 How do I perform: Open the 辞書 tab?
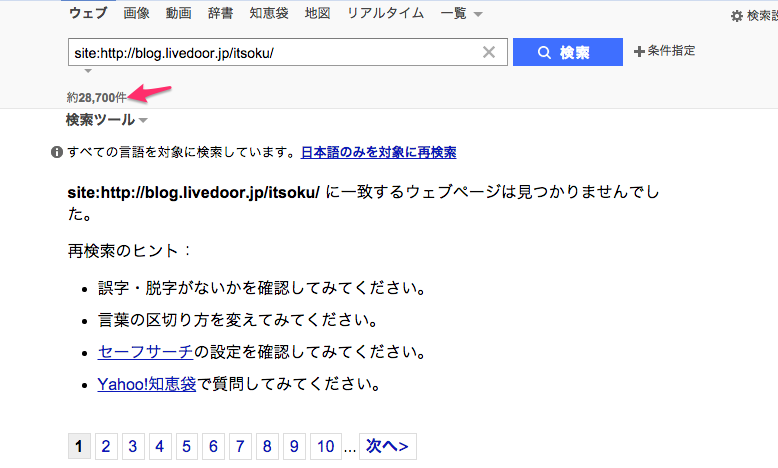click(x=221, y=13)
